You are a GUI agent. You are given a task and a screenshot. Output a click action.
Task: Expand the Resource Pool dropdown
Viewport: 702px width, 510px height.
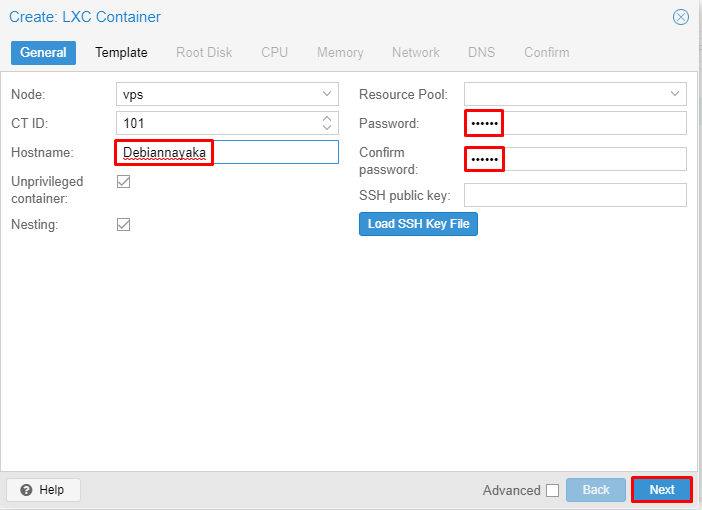pos(675,94)
